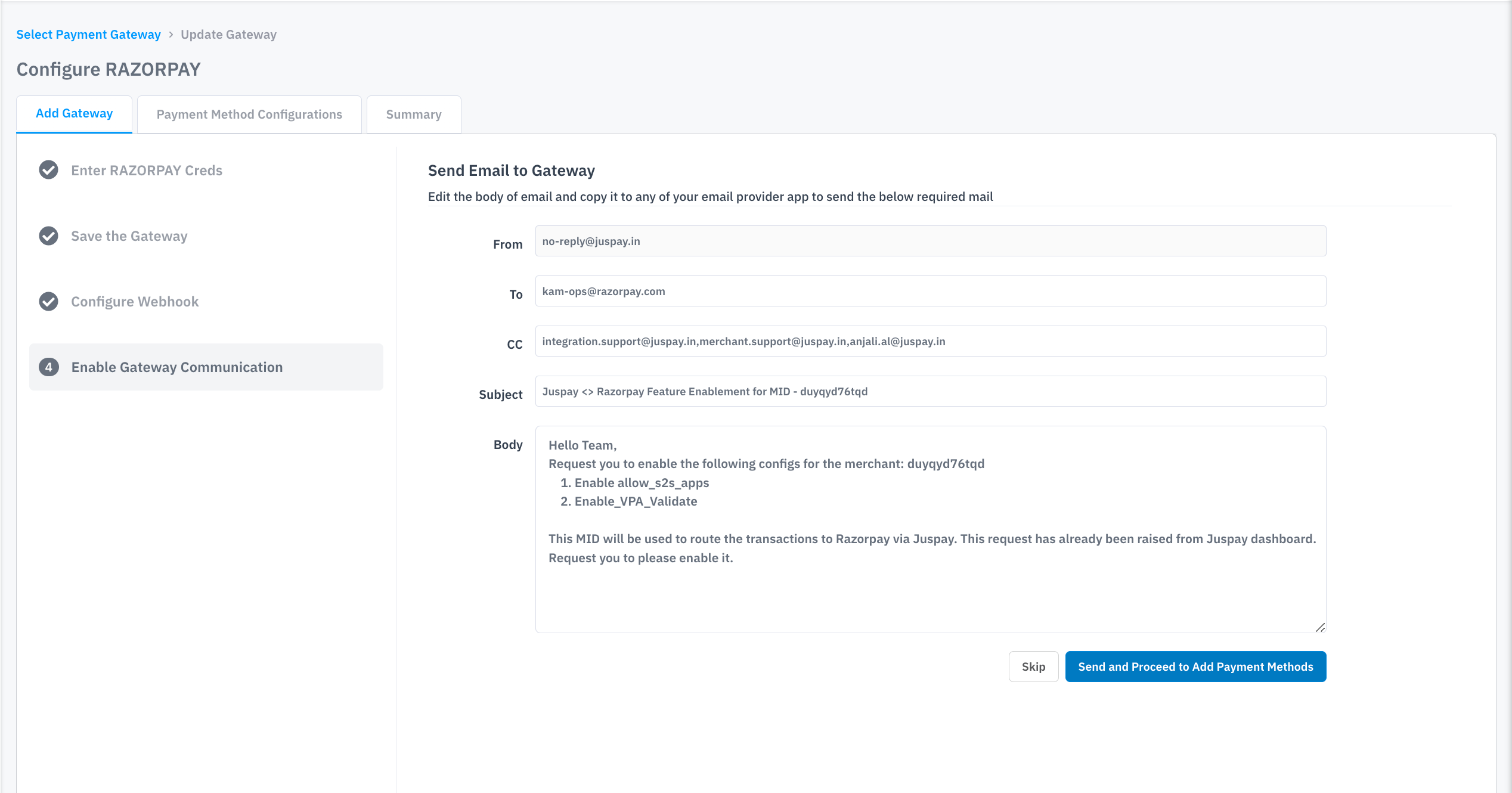Screen dimensions: 1512x793
Task: Click checkmark icon beside Enter RAZORPAY Creds
Action: (48, 170)
